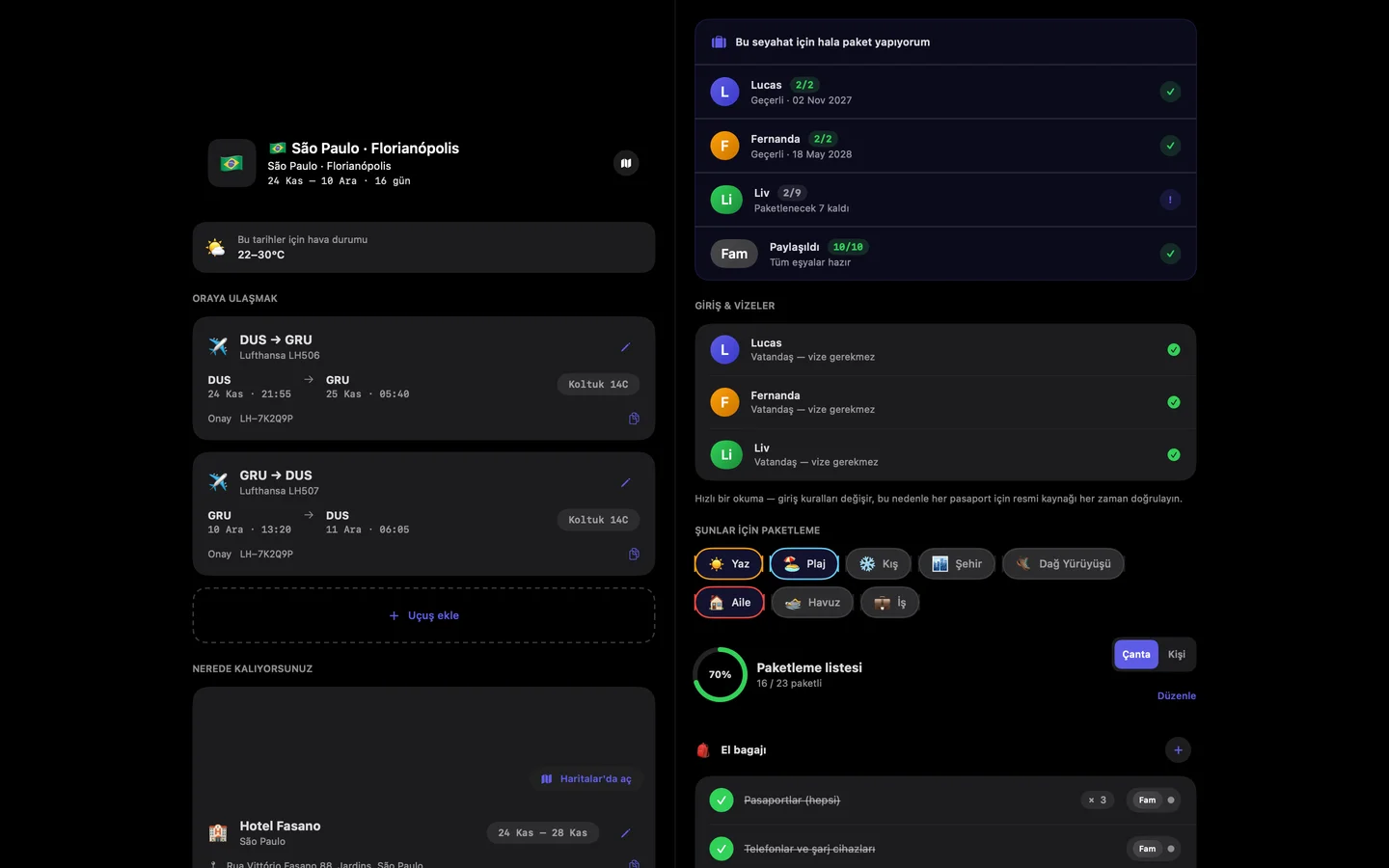Click the Düzenle link for packing list
Screen dimensions: 1389x868
1177,695
